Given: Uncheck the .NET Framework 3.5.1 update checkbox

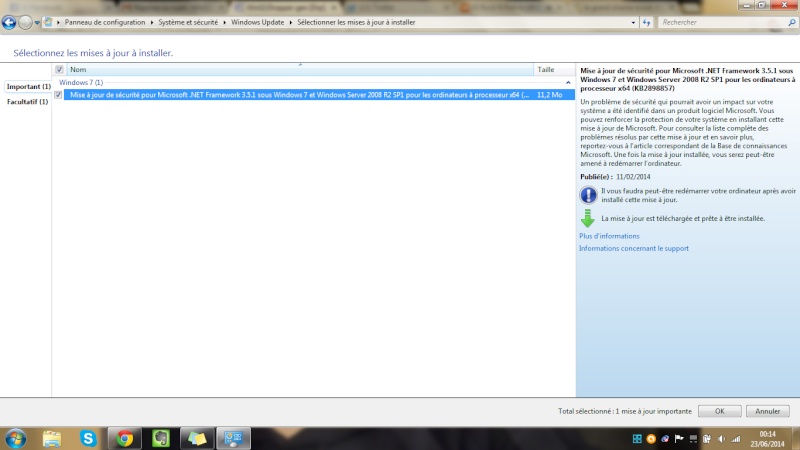Looking at the screenshot, I should 58,95.
